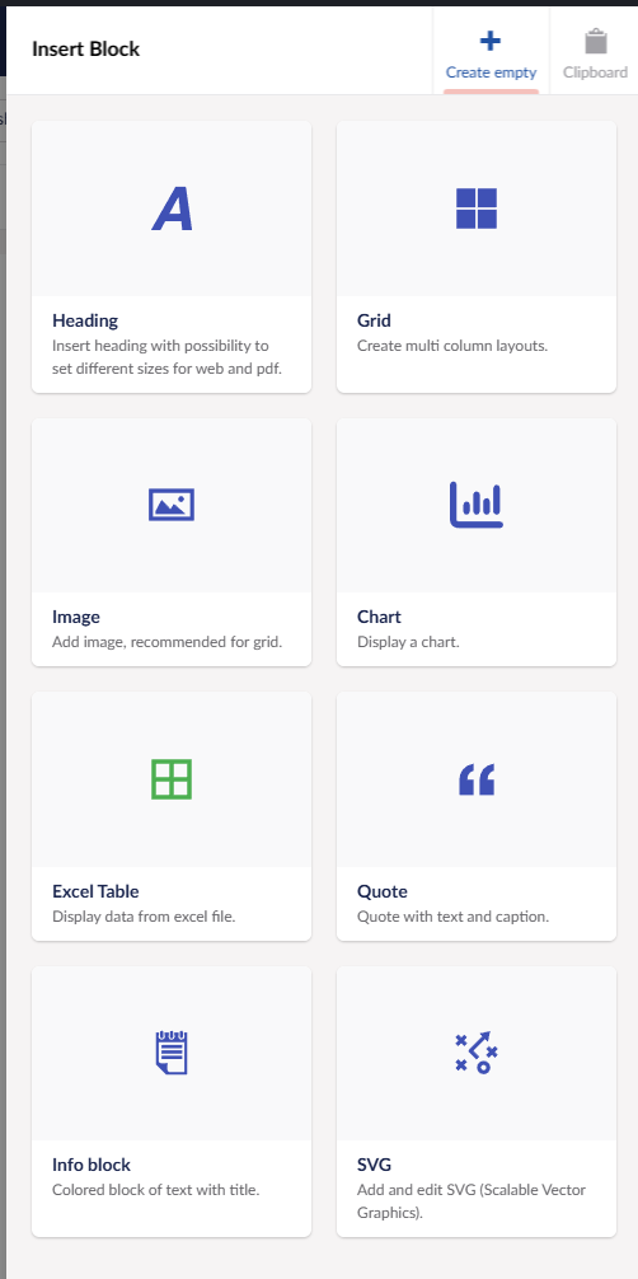The width and height of the screenshot is (638, 1279).
Task: Click the plus icon above Create empty
Action: (490, 41)
